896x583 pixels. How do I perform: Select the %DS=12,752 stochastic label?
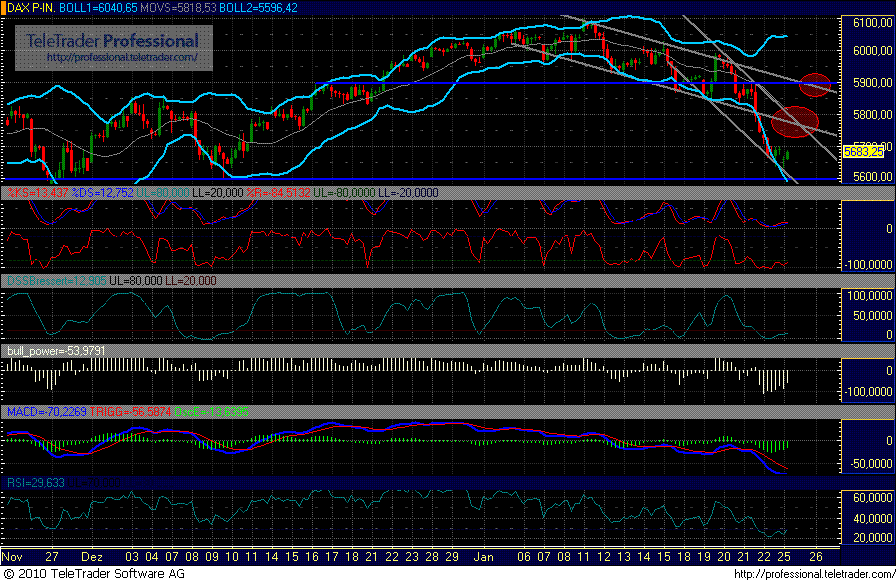pyautogui.click(x=103, y=193)
